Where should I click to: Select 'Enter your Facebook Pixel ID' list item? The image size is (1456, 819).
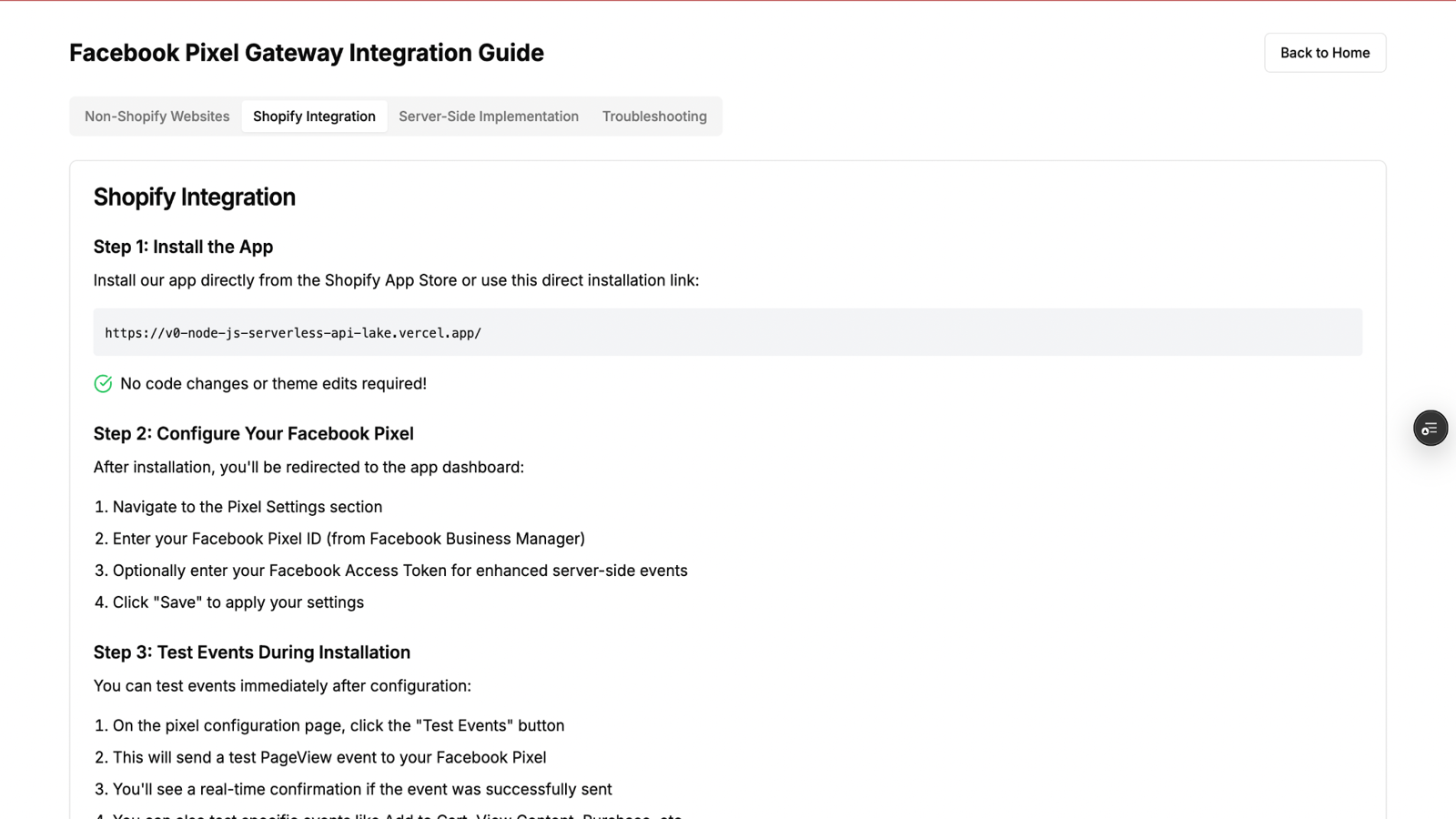(339, 538)
